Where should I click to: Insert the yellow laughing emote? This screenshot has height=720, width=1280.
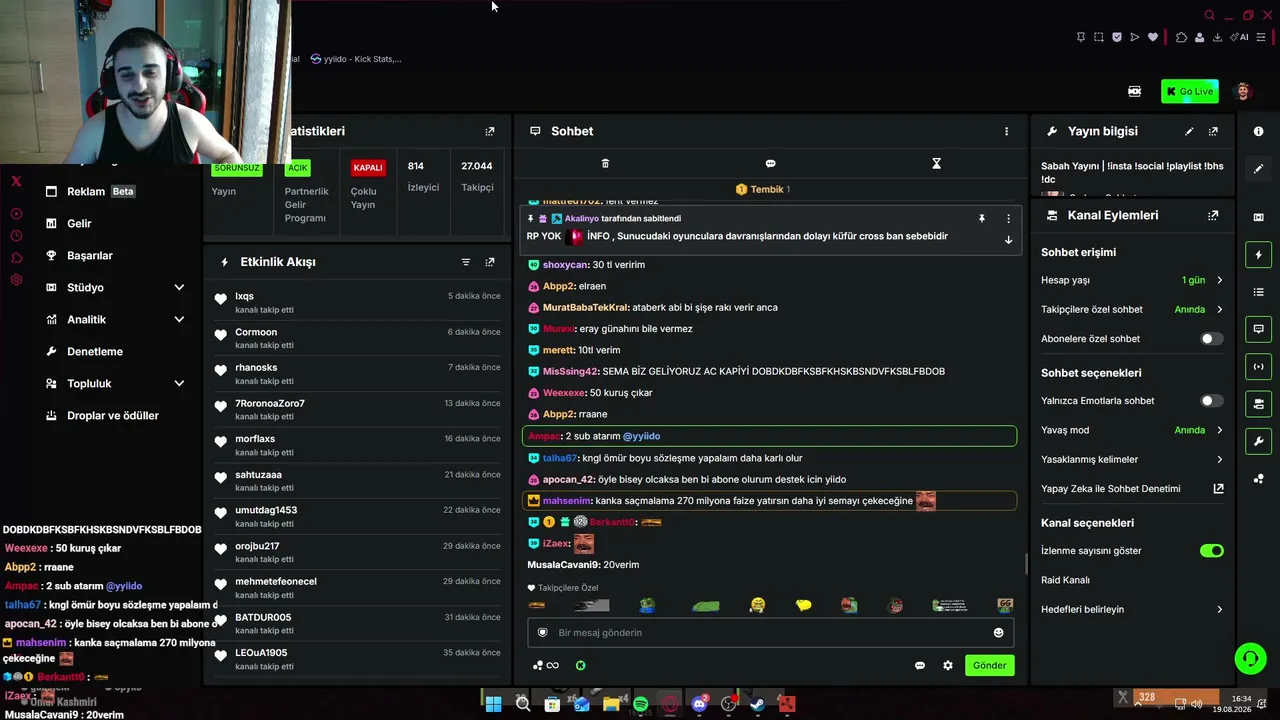[758, 605]
